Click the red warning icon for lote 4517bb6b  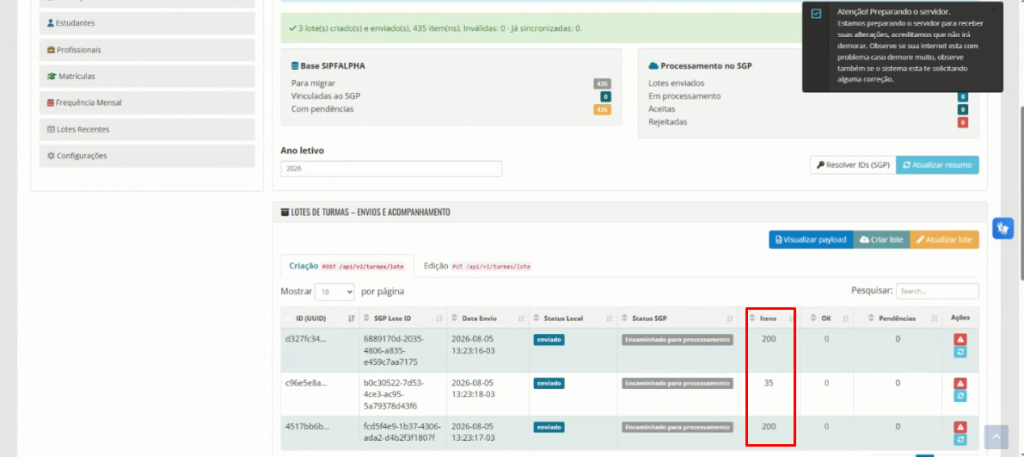960,427
